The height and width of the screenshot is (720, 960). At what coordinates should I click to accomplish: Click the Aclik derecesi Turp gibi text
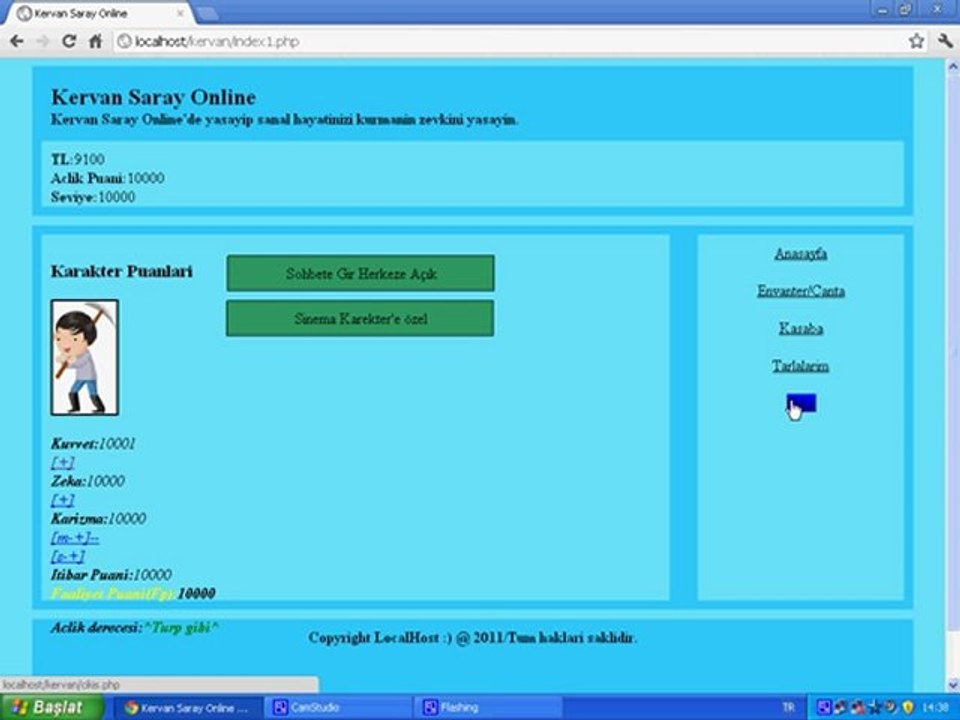(135, 628)
